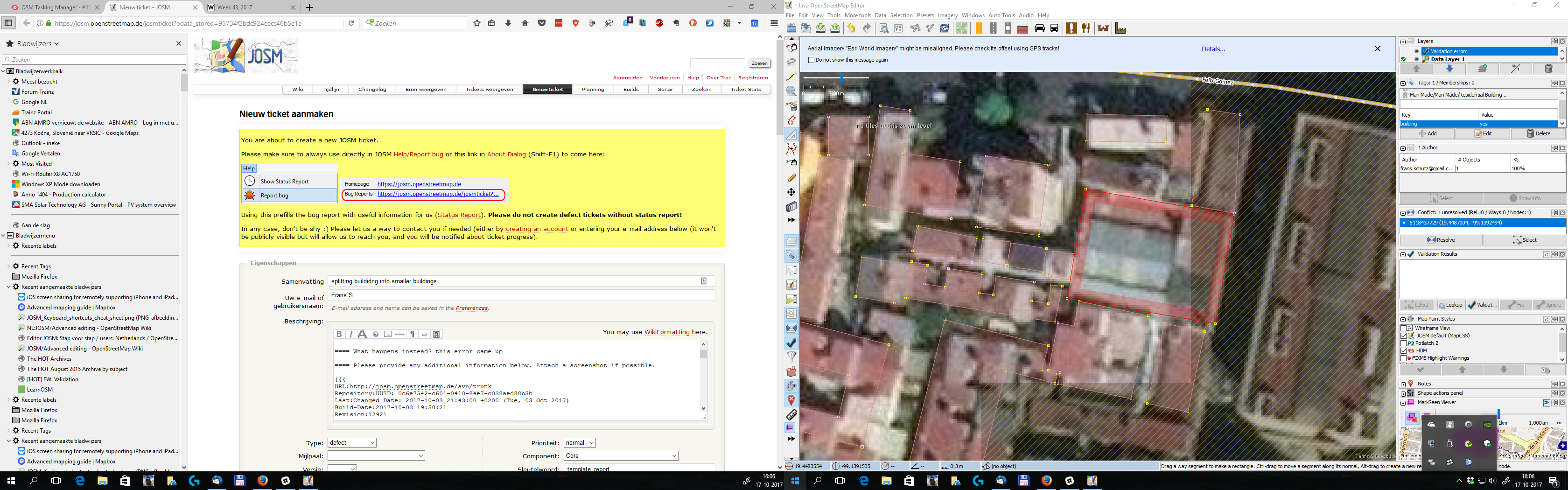Switch to Week 43, 2017 browser tab

[251, 7]
